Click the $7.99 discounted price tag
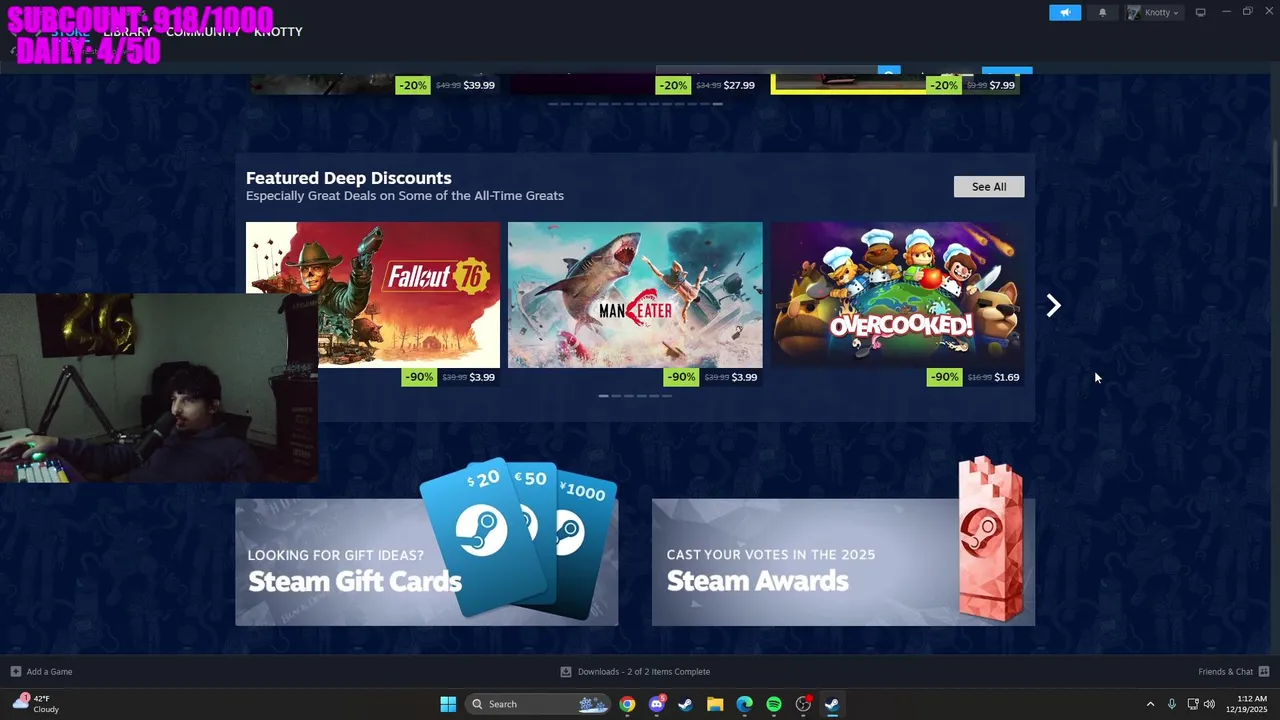The height and width of the screenshot is (720, 1280). [x=1002, y=85]
